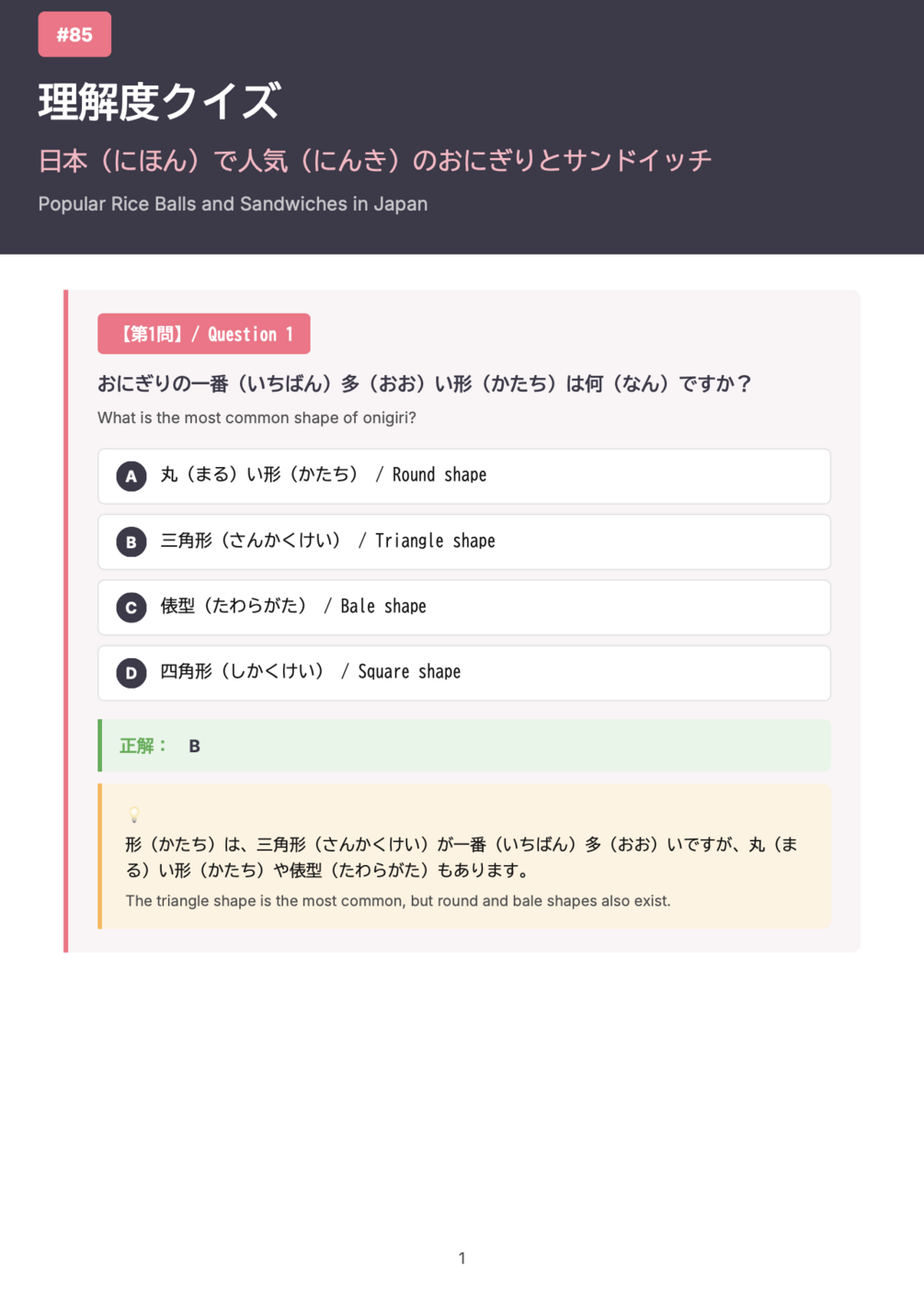
Task: Select the letter D circle icon
Action: [x=131, y=673]
